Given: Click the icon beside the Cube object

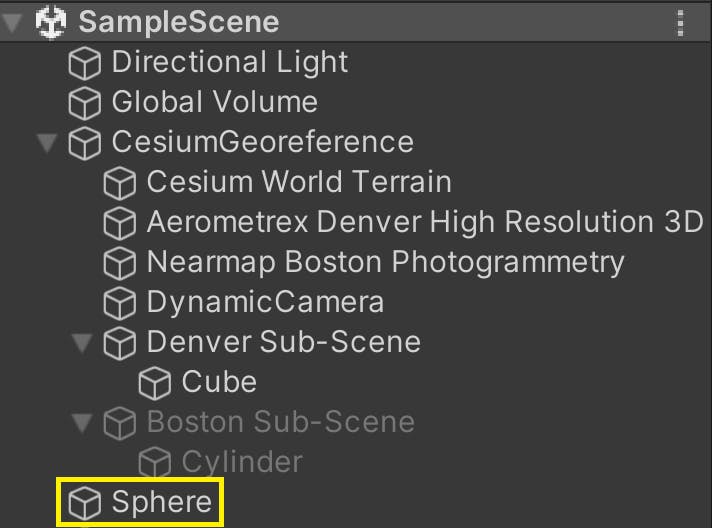Looking at the screenshot, I should (x=155, y=382).
